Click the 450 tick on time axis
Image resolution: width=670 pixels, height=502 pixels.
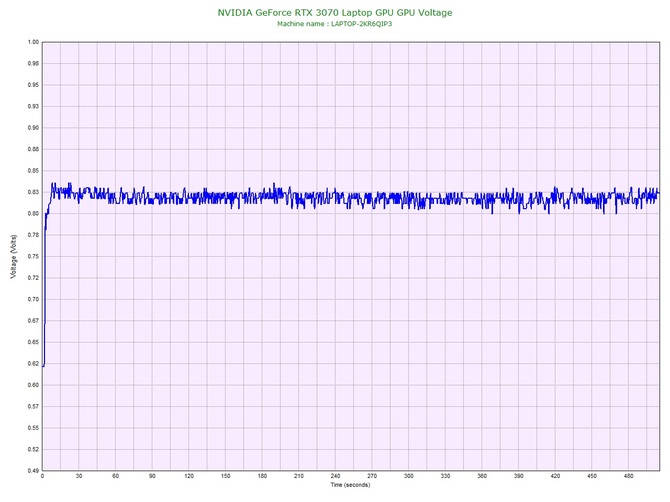592,476
